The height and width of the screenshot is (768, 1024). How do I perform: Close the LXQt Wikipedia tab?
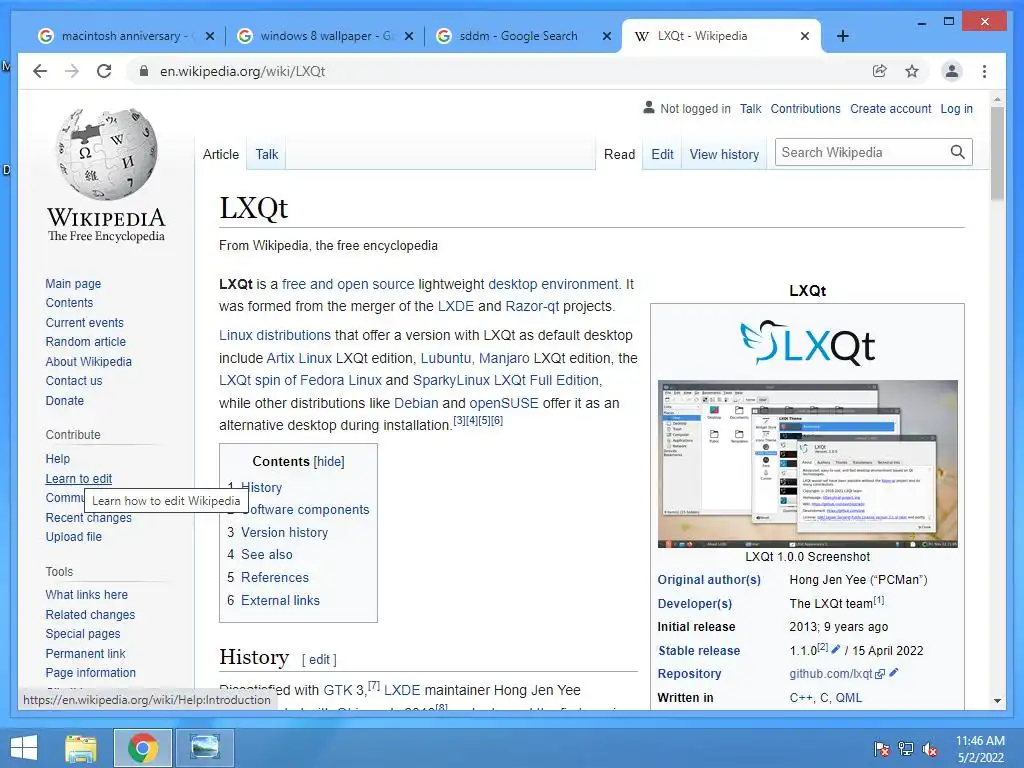[x=805, y=36]
